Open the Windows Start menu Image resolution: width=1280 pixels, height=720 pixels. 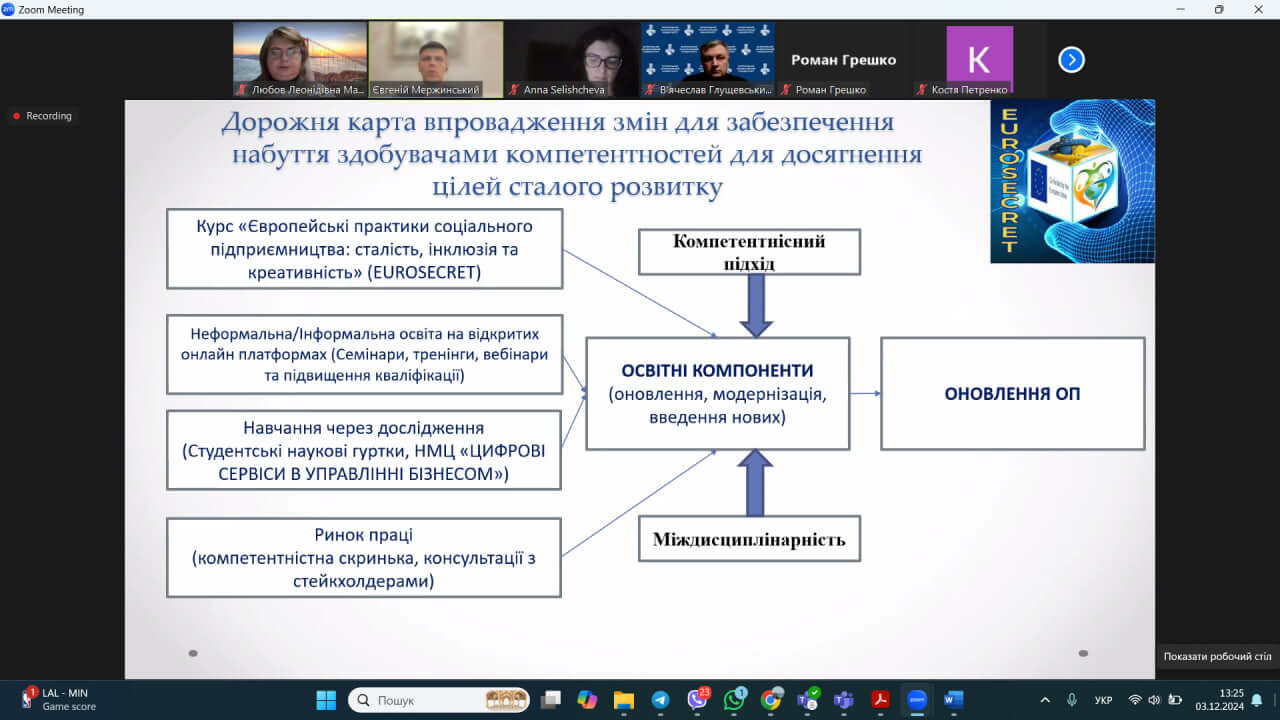click(327, 700)
